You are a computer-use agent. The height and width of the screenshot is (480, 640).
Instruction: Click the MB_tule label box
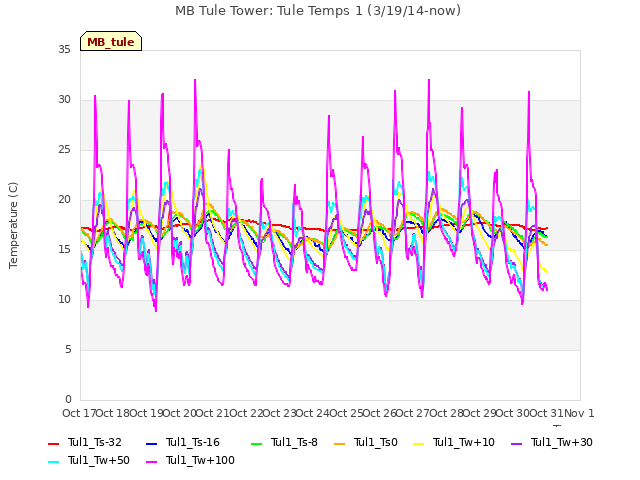tap(111, 41)
